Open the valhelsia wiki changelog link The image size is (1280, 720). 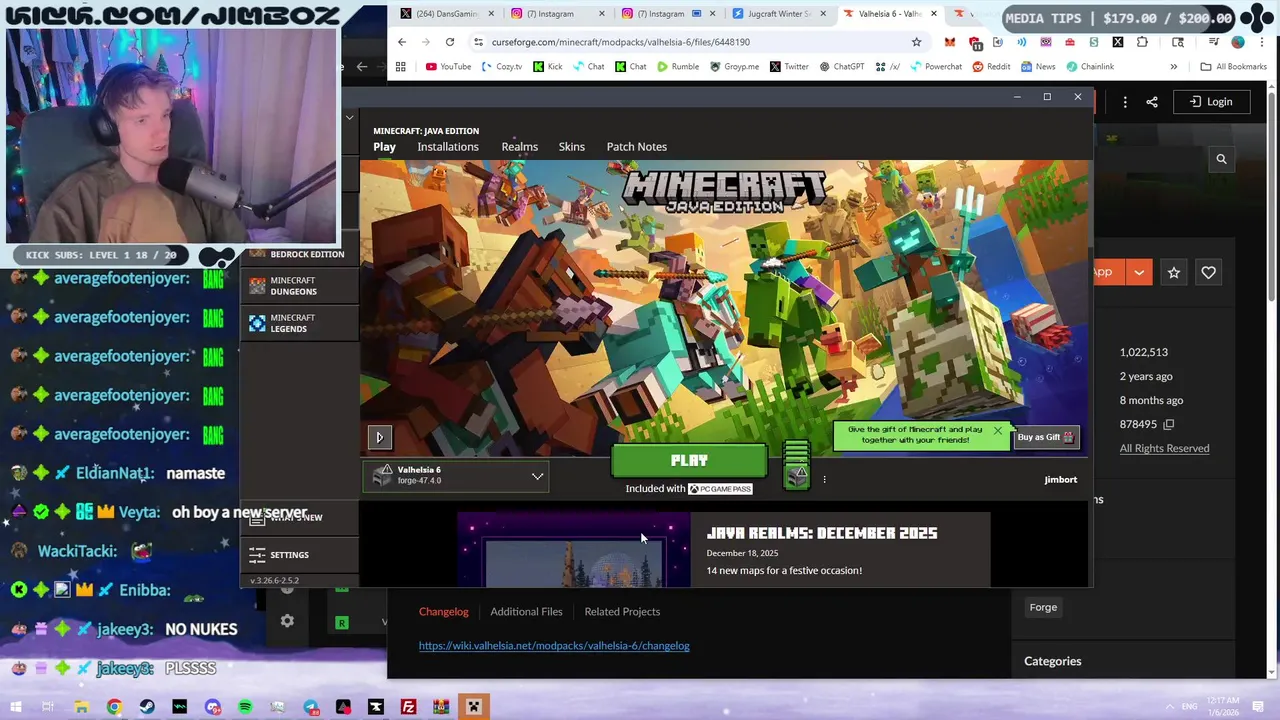[x=554, y=646]
